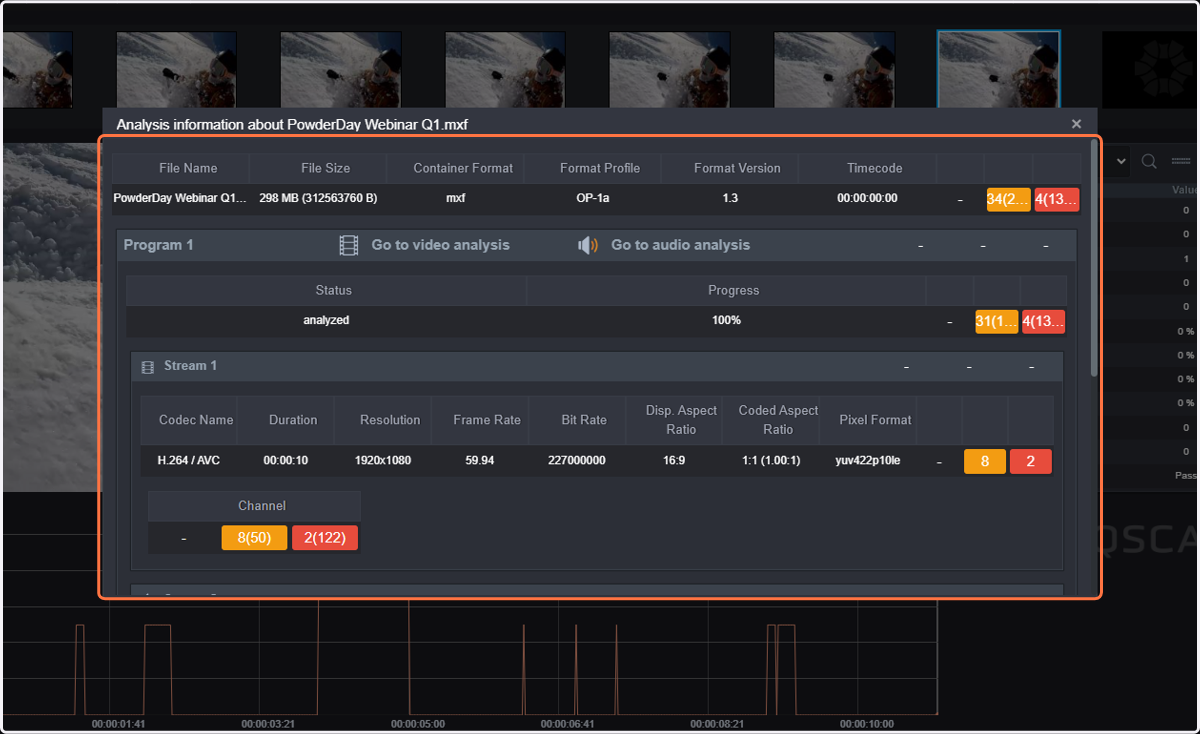Click the list view icon right of search
Viewport: 1200px width, 734px height.
pyautogui.click(x=1181, y=161)
